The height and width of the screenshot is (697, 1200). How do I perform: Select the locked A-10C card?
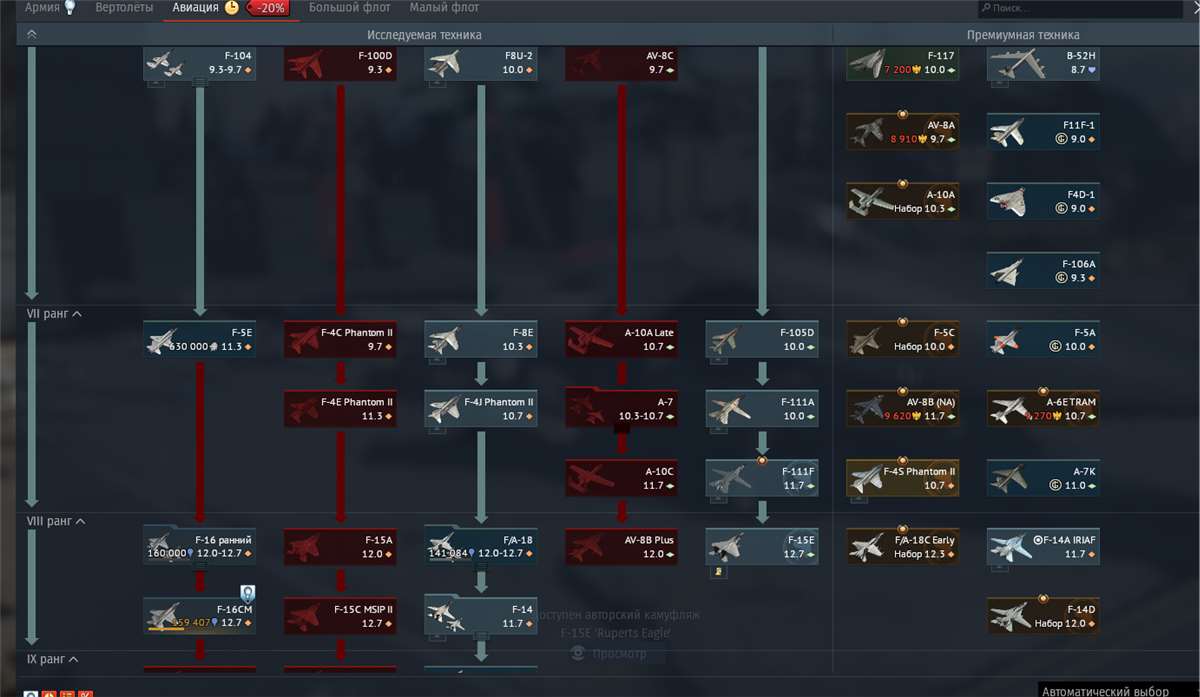point(621,478)
